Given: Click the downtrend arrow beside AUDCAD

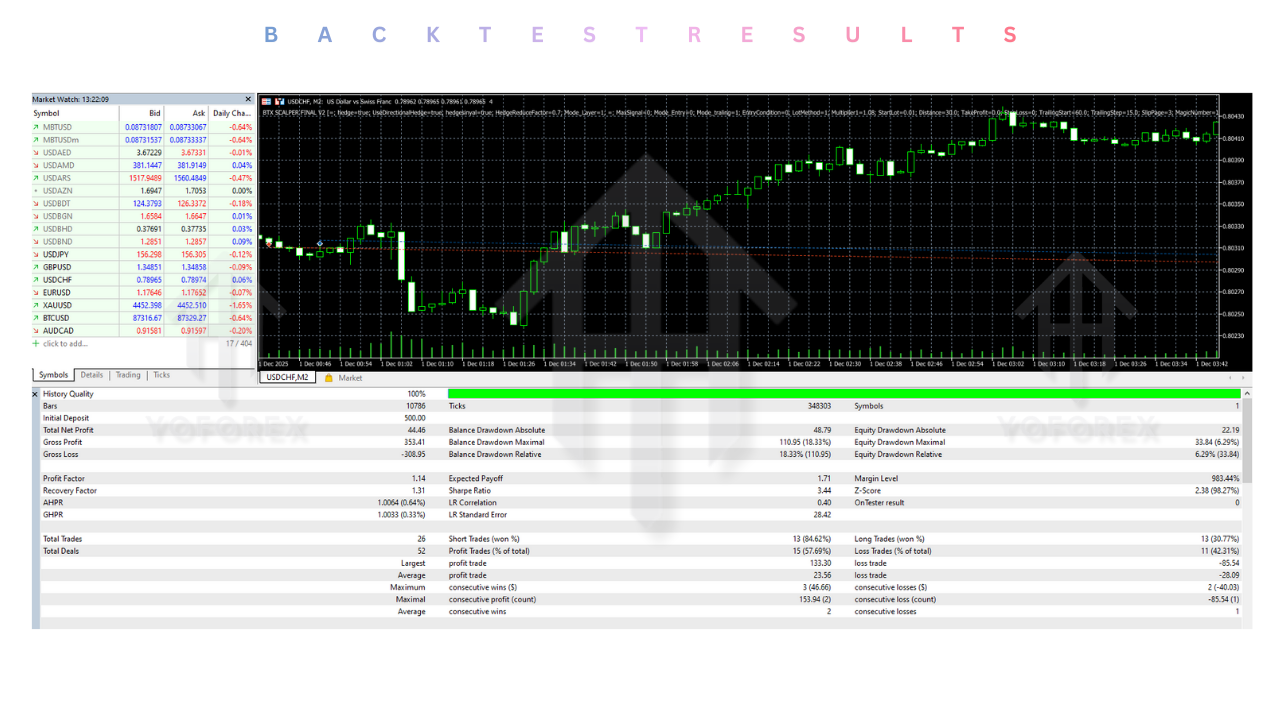Looking at the screenshot, I should (x=36, y=330).
